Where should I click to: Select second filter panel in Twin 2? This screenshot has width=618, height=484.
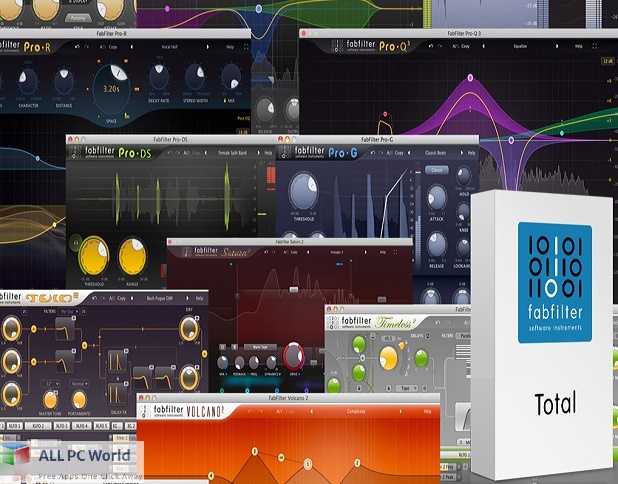[65, 361]
